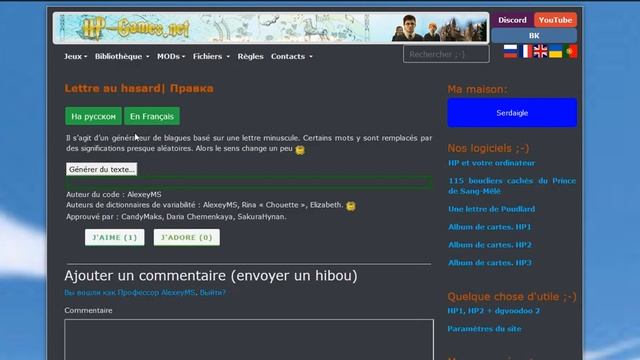The image size is (640, 360).
Task: Open the YouTube channel button
Action: click(556, 20)
